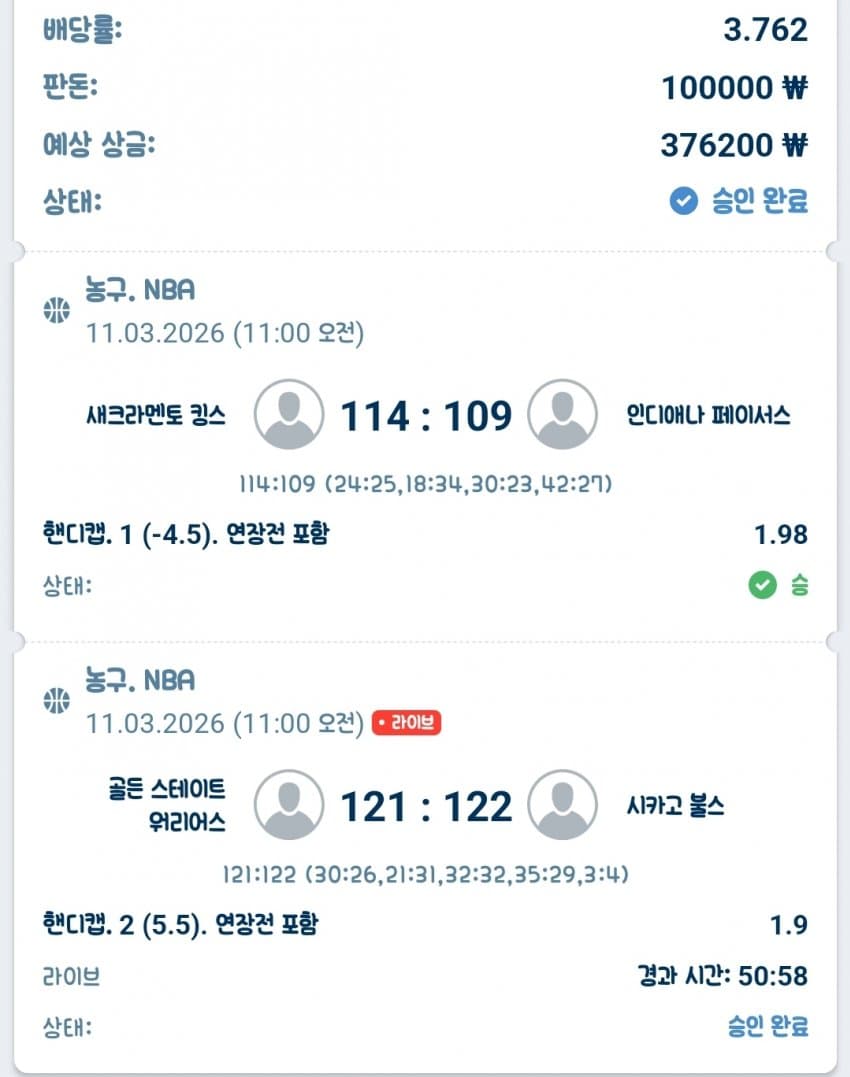Click the 1.9 handicap odds value

(788, 925)
